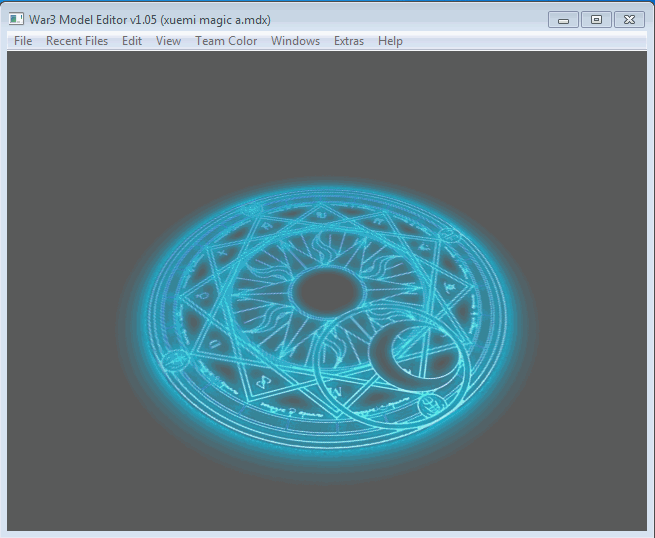Open the Help menu
The image size is (655, 538).
pos(390,41)
